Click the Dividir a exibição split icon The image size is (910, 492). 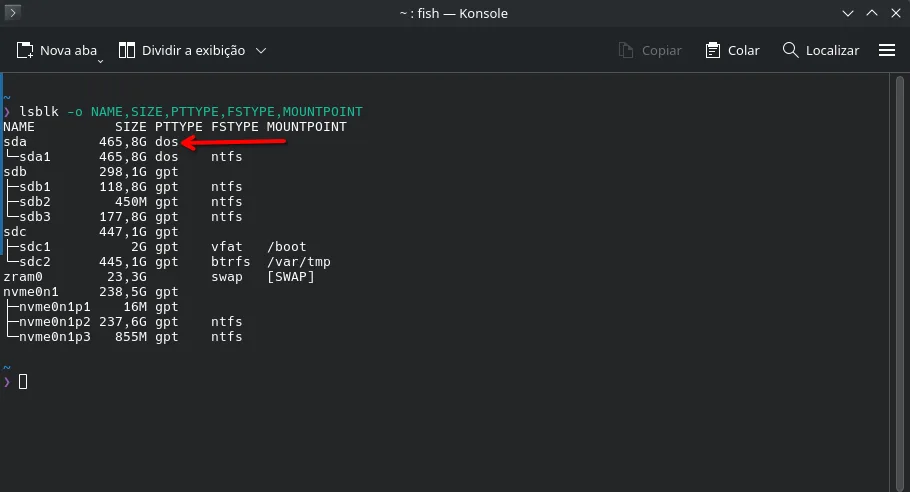127,50
